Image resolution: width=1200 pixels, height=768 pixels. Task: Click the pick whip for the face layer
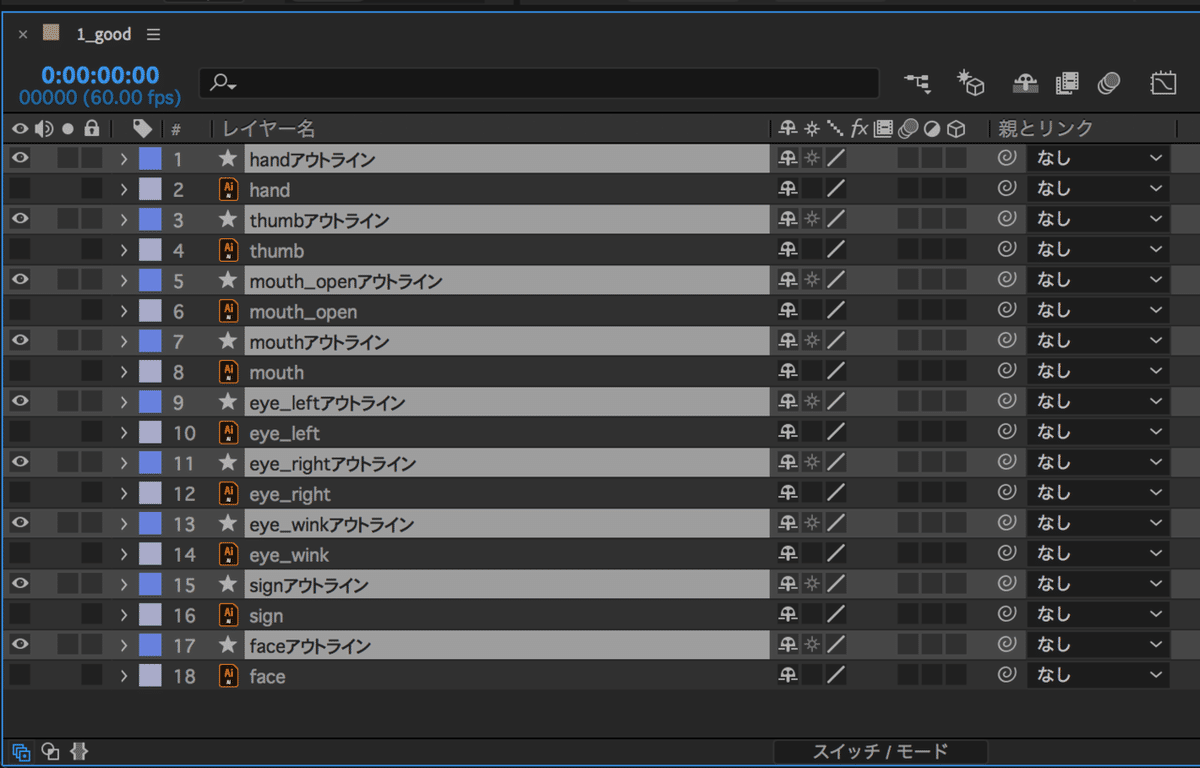[1007, 676]
